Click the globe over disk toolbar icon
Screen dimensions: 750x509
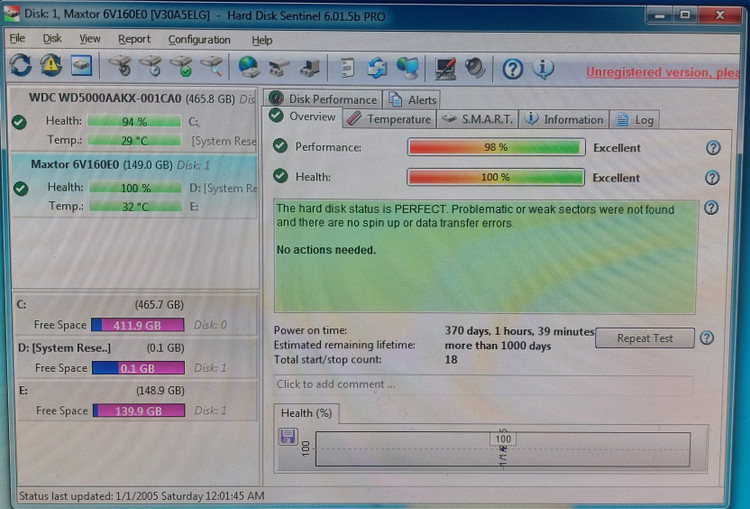249,66
